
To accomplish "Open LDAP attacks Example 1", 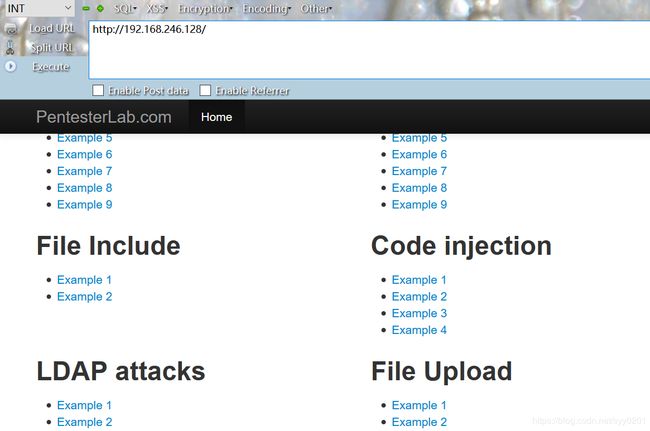I will click(x=85, y=405).
